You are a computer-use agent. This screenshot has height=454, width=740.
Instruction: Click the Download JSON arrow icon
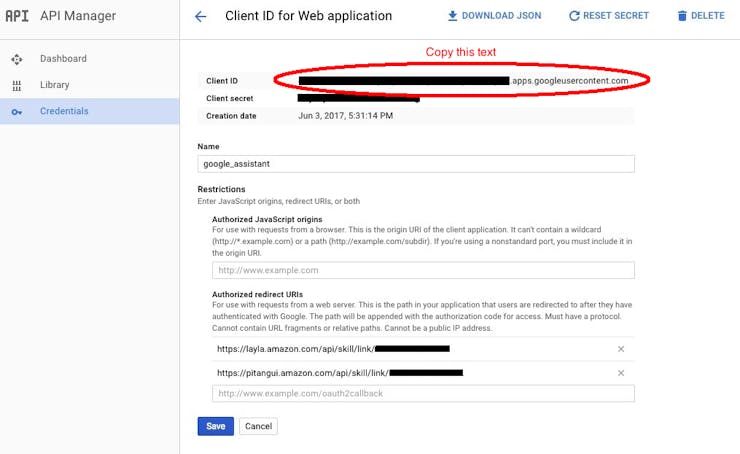coord(452,16)
